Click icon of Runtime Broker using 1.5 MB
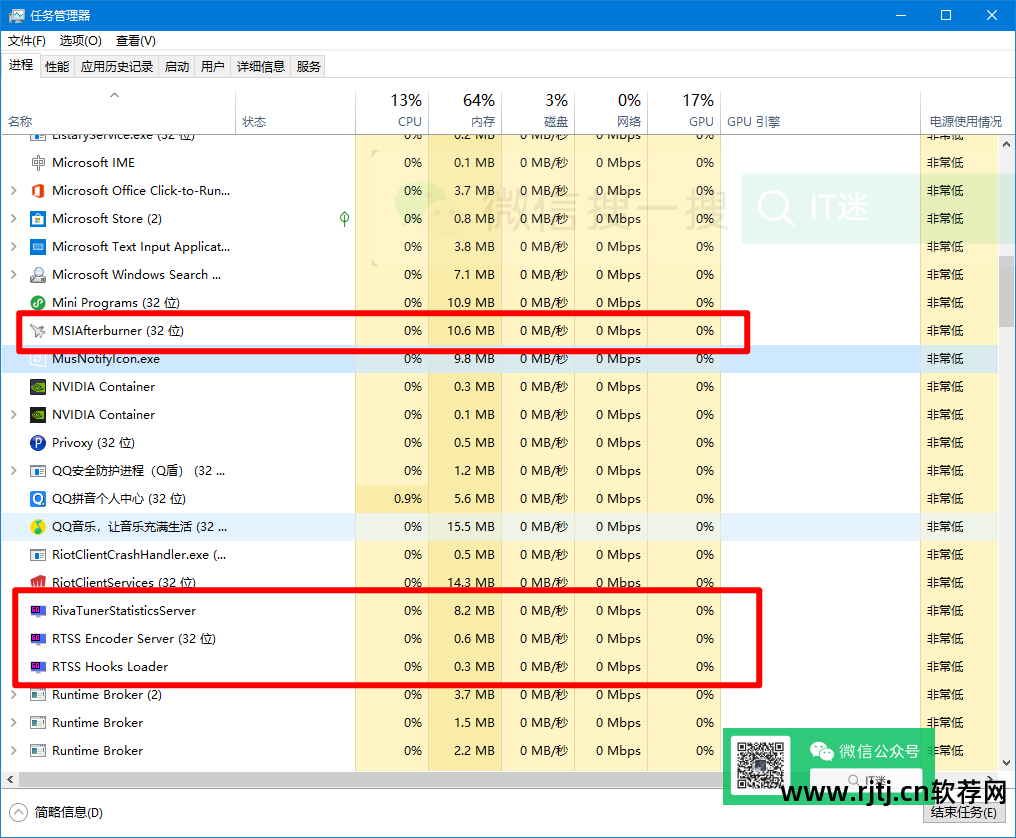 pyautogui.click(x=38, y=723)
